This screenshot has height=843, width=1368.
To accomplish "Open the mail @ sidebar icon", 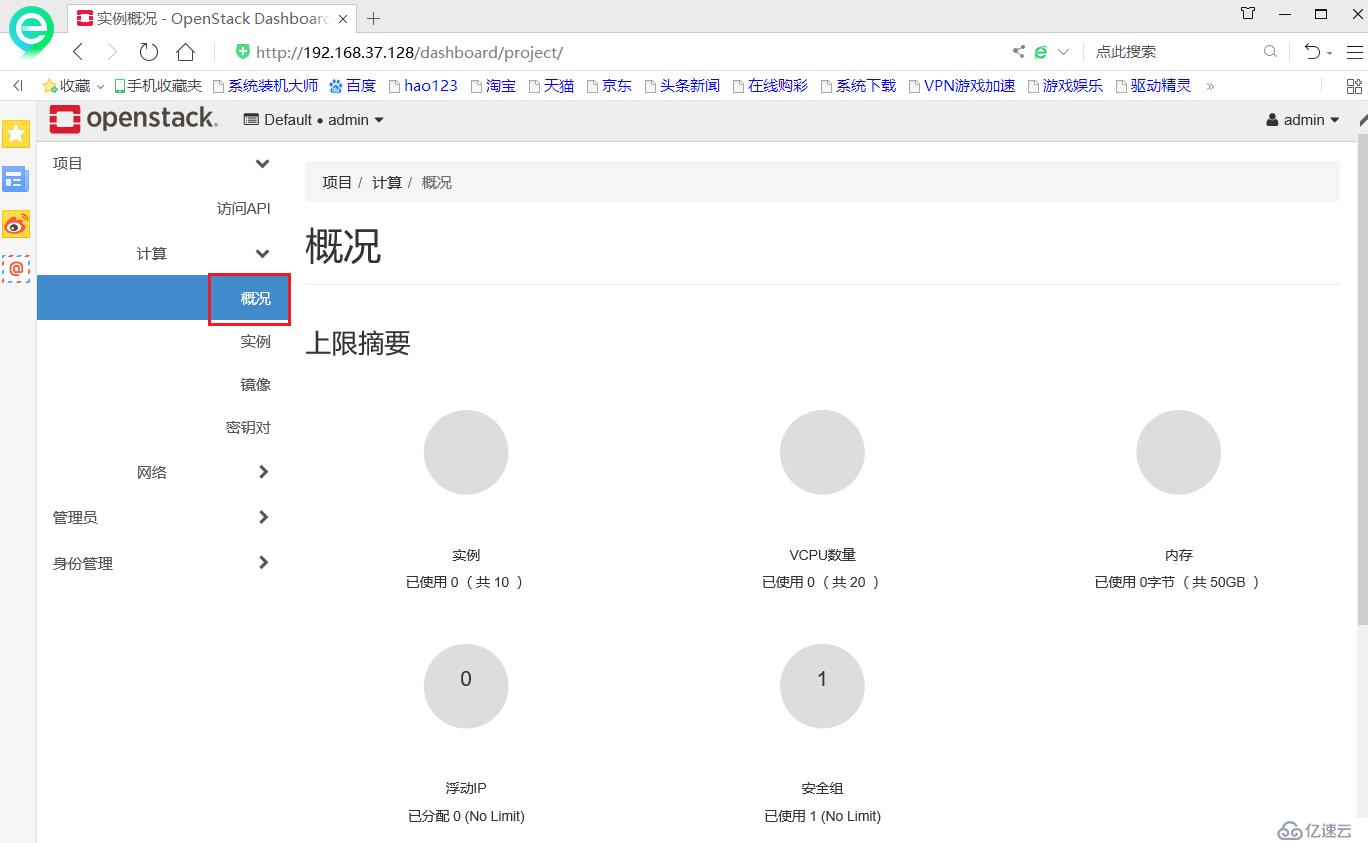I will click(x=16, y=269).
